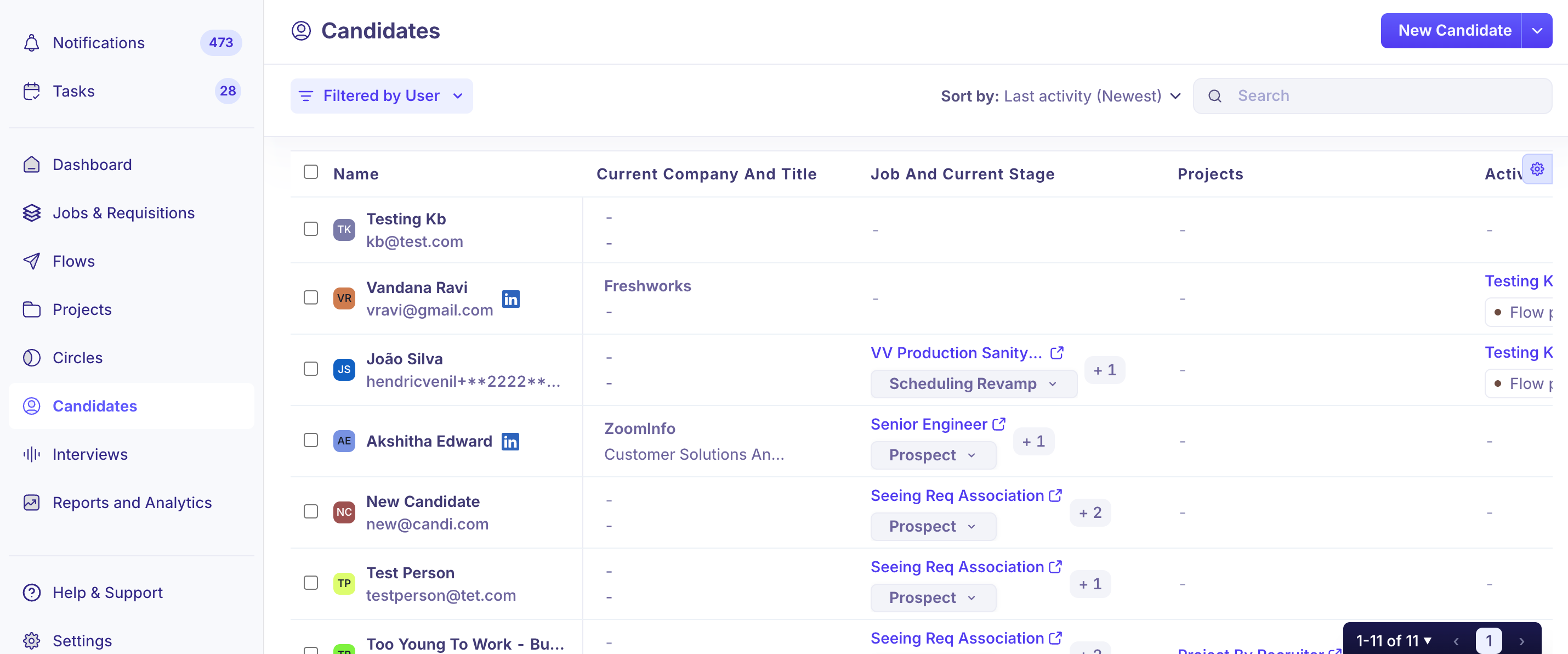Screen dimensions: 1568x654
Task: Open Vandana Ravi's LinkedIn profile icon
Action: pos(510,298)
